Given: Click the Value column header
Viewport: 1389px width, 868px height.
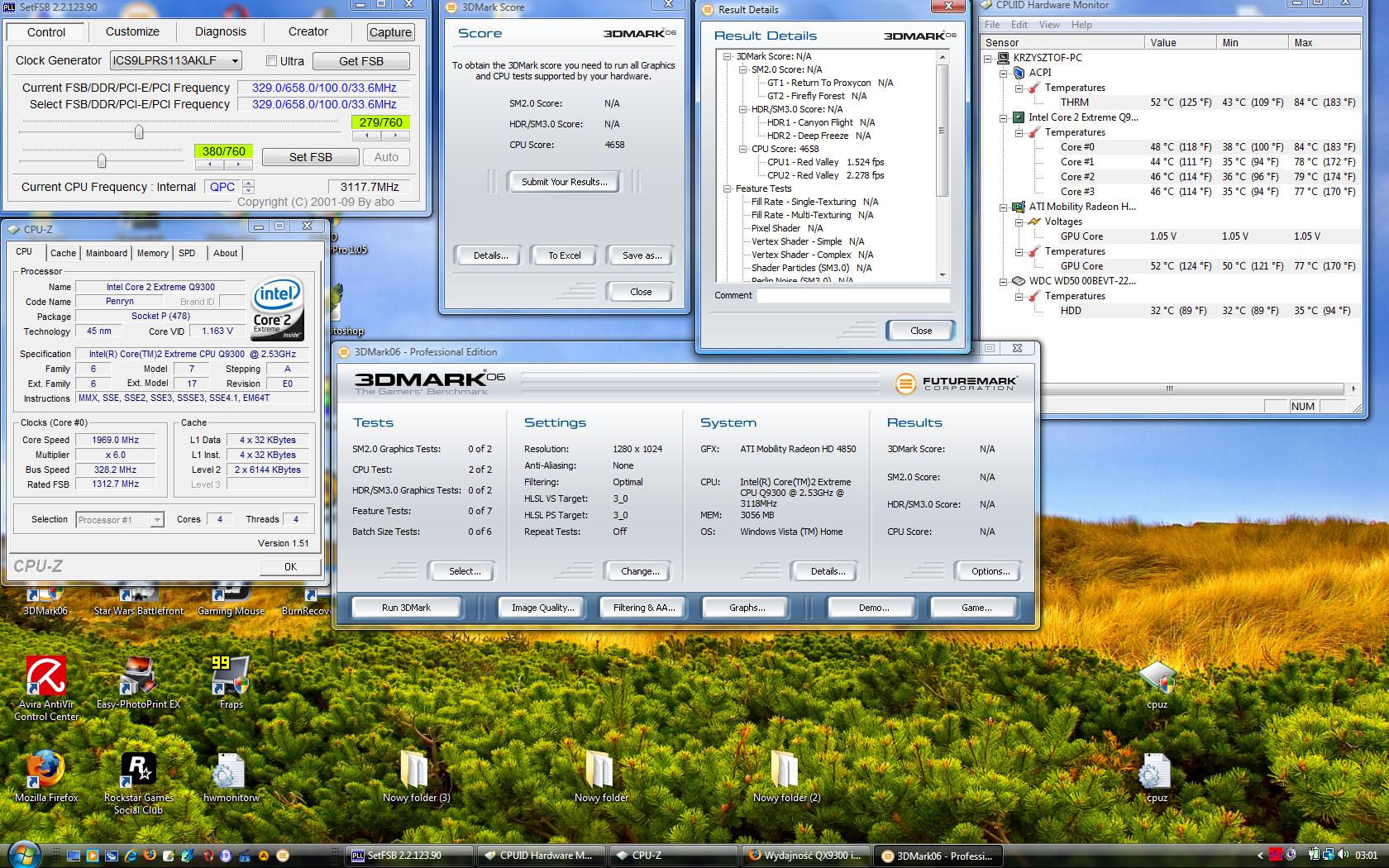Looking at the screenshot, I should [1181, 42].
